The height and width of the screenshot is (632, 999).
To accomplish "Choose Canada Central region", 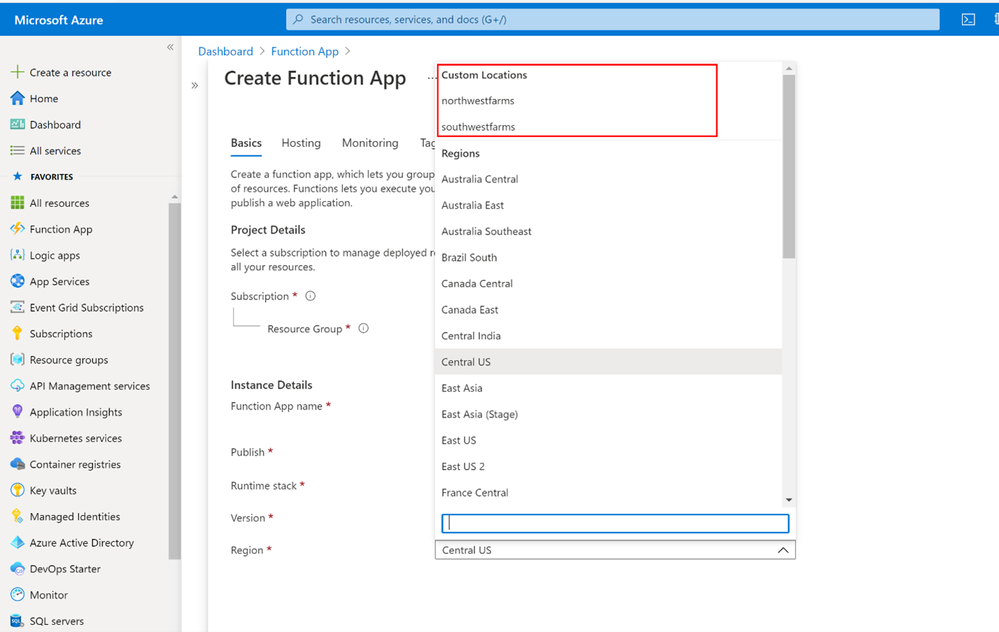I will [608, 284].
